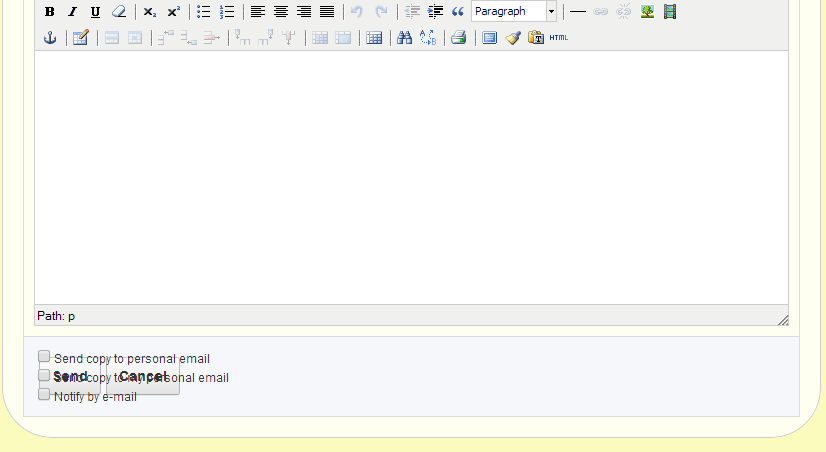Click insert column after icon
This screenshot has height=452, width=826.
tap(266, 37)
